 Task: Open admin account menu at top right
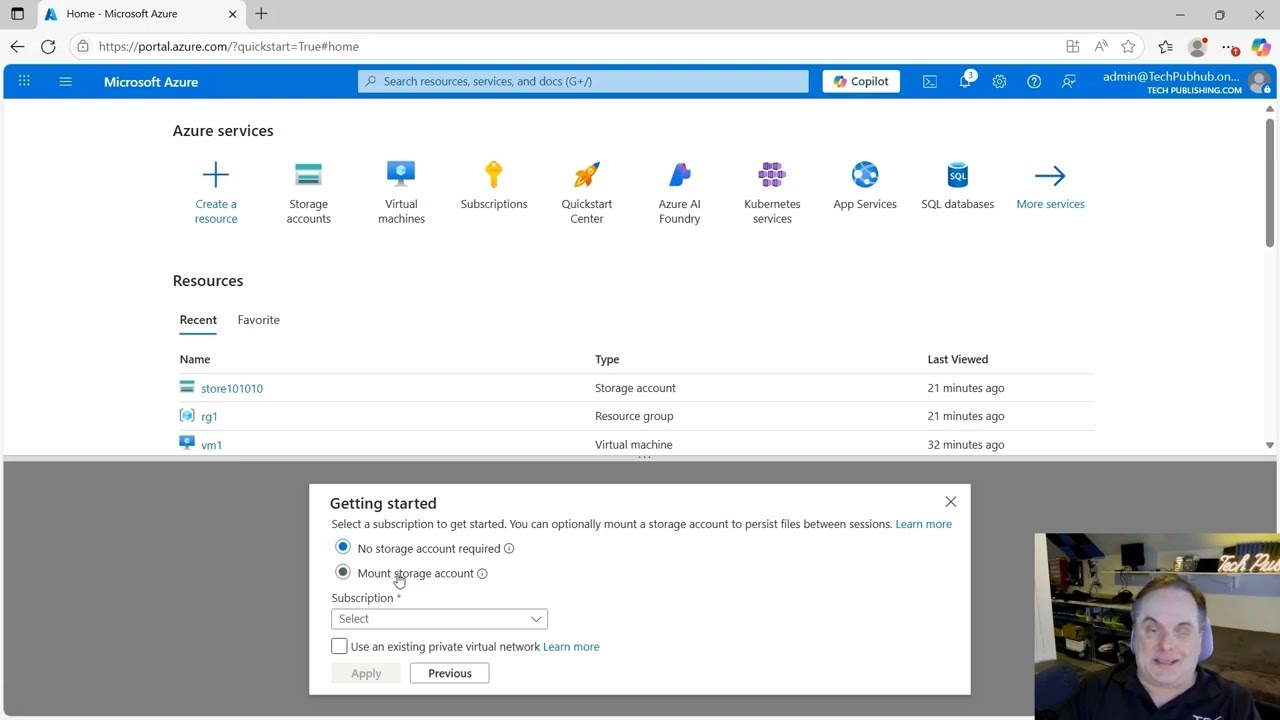1187,82
